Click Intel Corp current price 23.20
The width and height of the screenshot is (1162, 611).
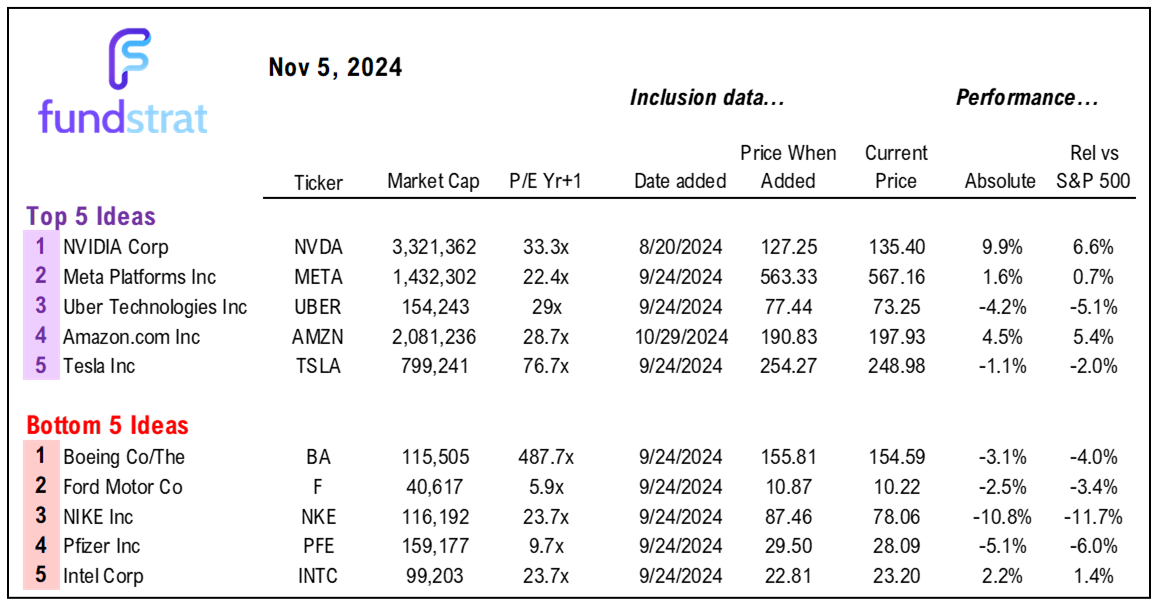(x=897, y=576)
